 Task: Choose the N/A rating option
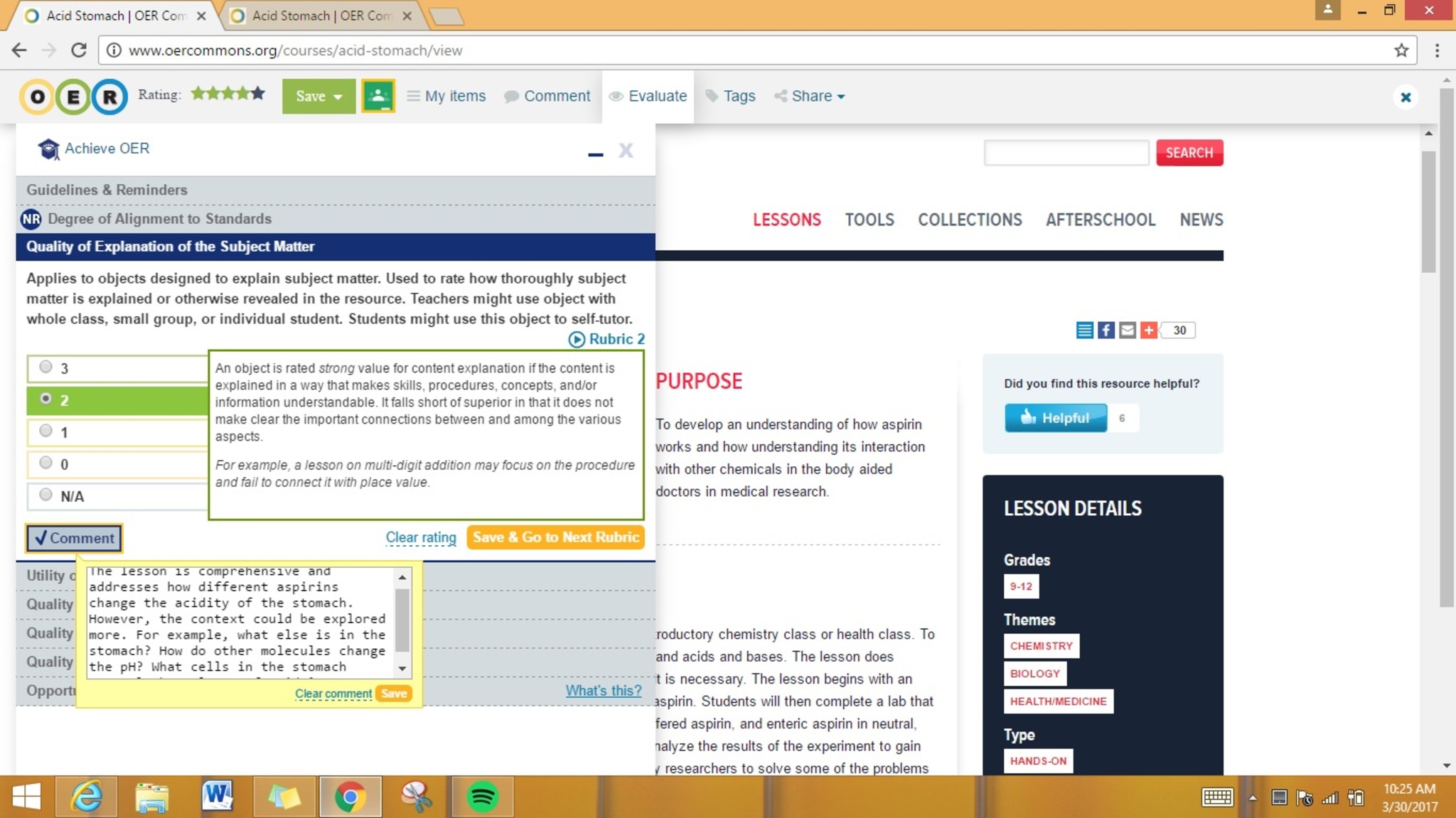click(x=46, y=495)
